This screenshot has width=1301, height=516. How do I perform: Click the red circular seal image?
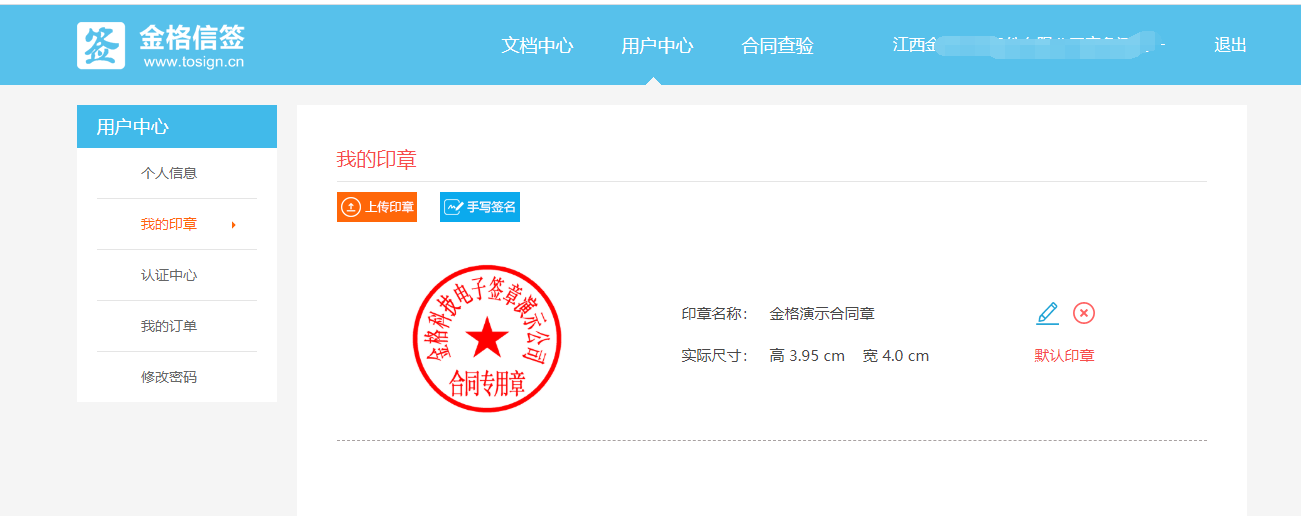point(487,339)
